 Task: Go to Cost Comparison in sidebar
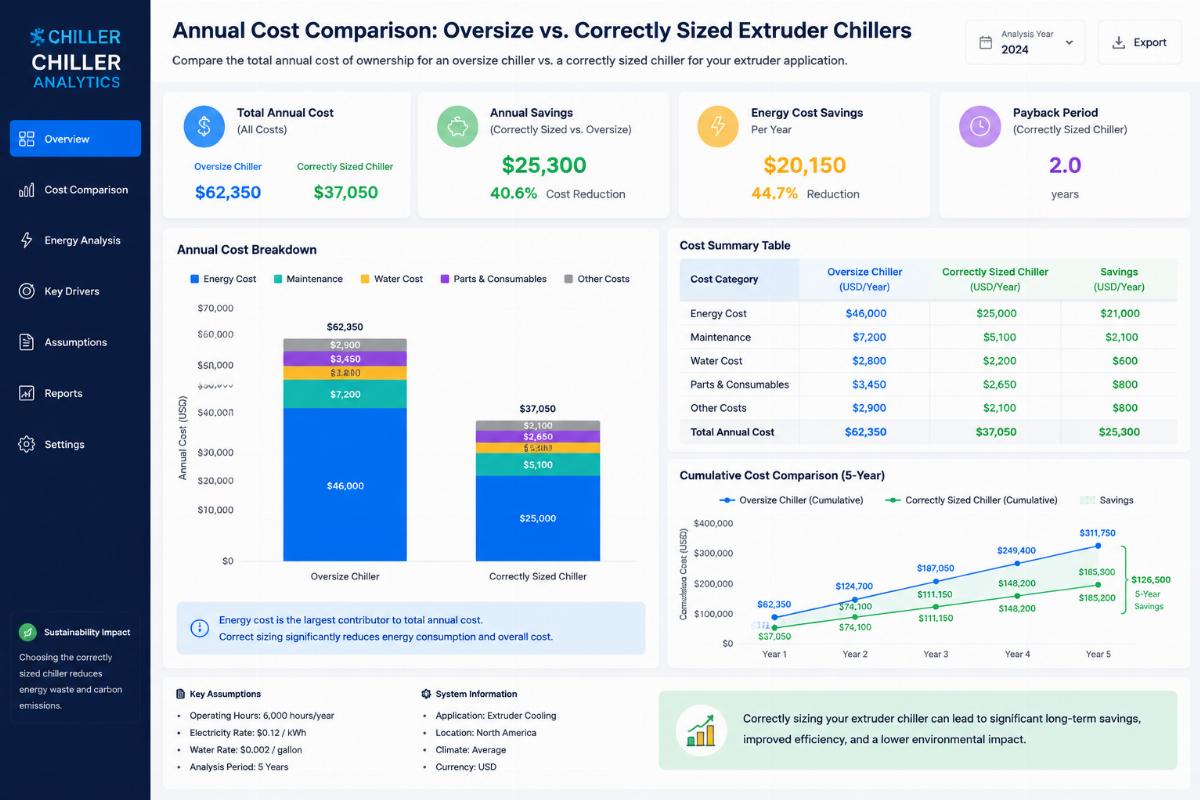(x=75, y=190)
